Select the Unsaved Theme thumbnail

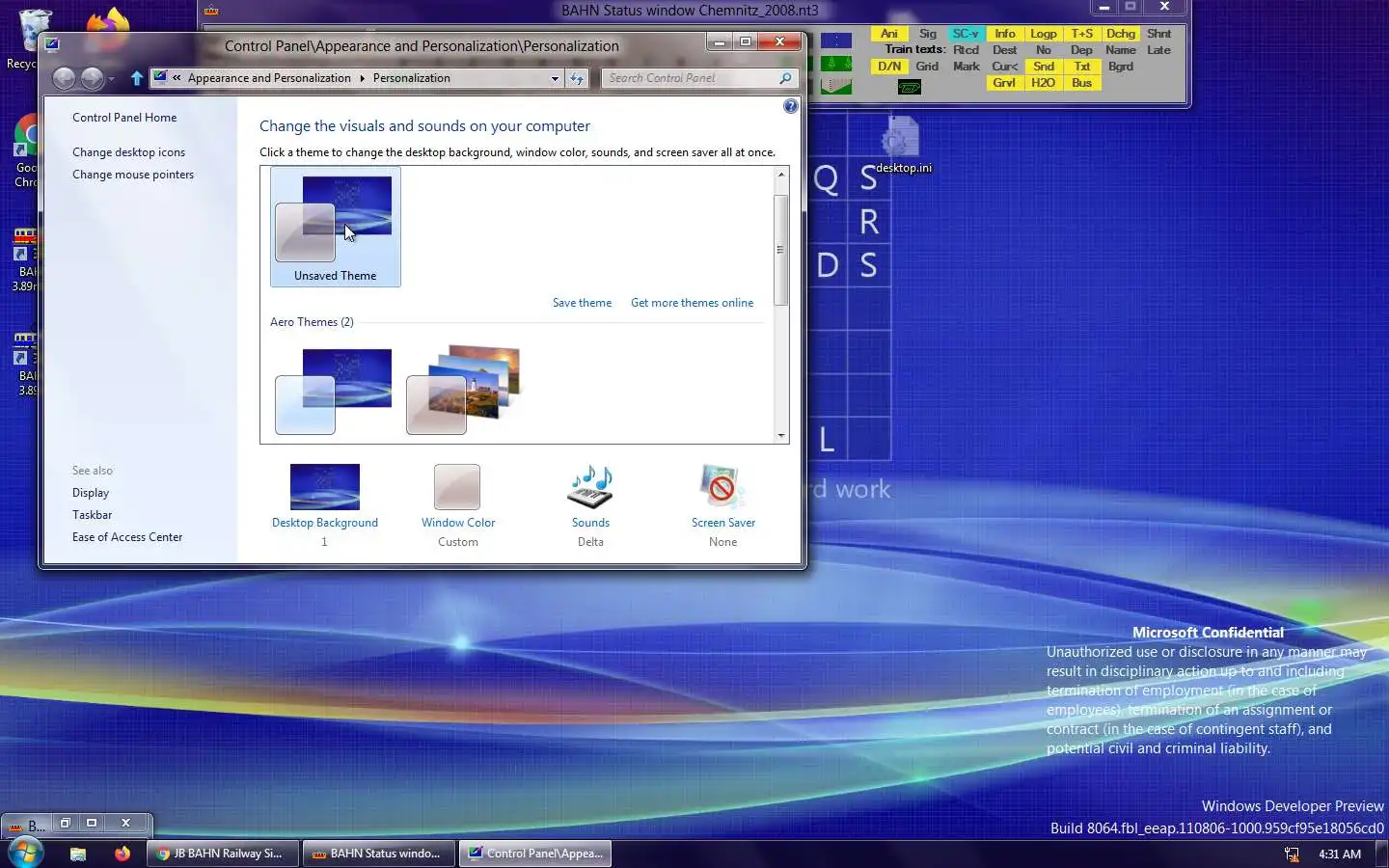click(x=335, y=227)
